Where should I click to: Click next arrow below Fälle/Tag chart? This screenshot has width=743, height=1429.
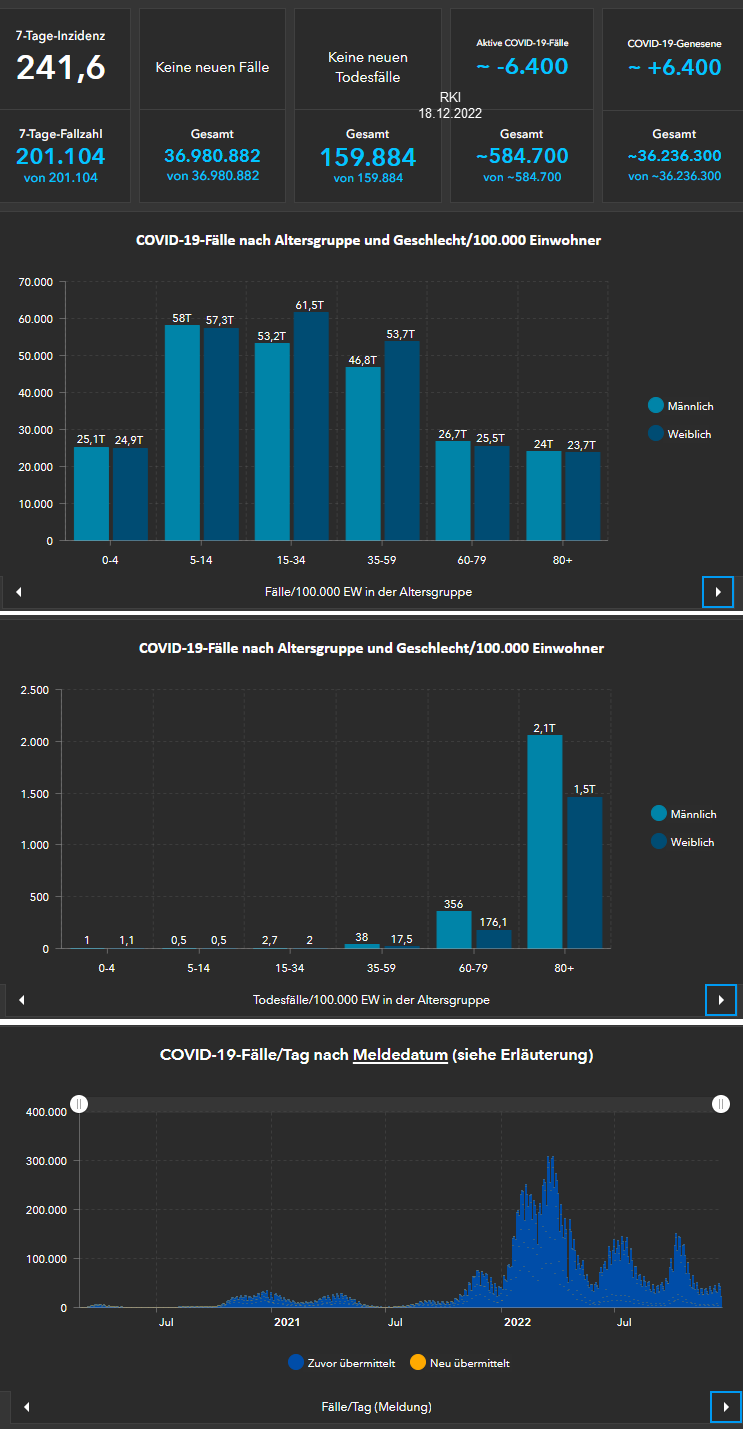pyautogui.click(x=725, y=1406)
